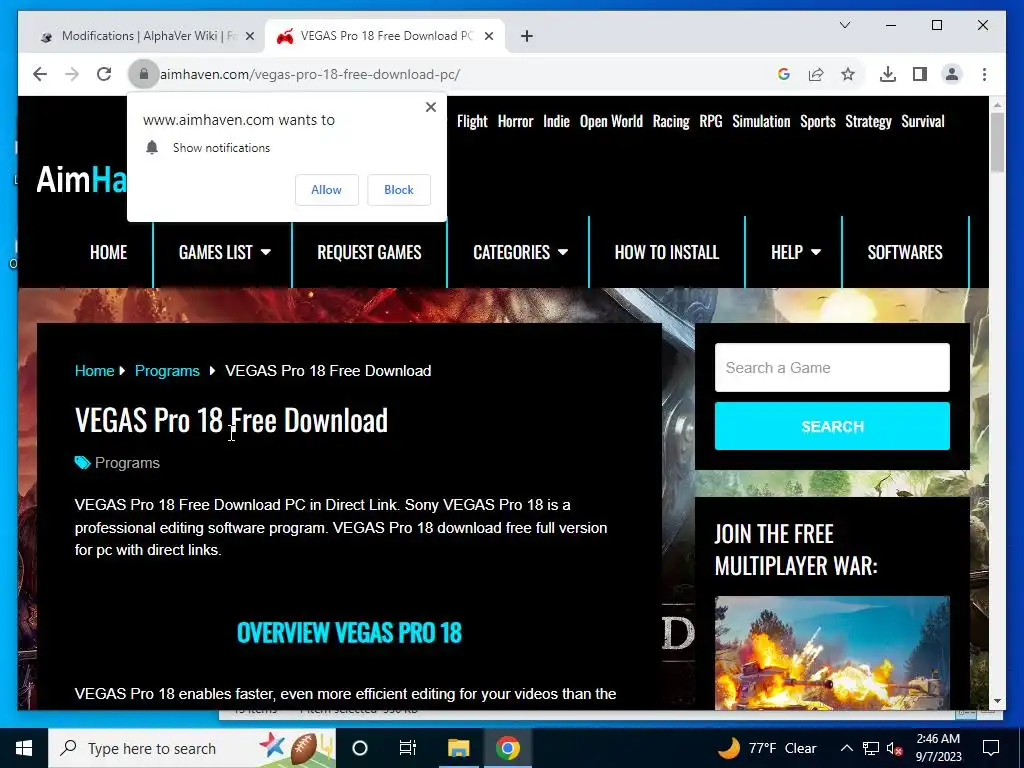This screenshot has height=768, width=1024.
Task: Reload the page with refresh icon
Action: coord(104,74)
